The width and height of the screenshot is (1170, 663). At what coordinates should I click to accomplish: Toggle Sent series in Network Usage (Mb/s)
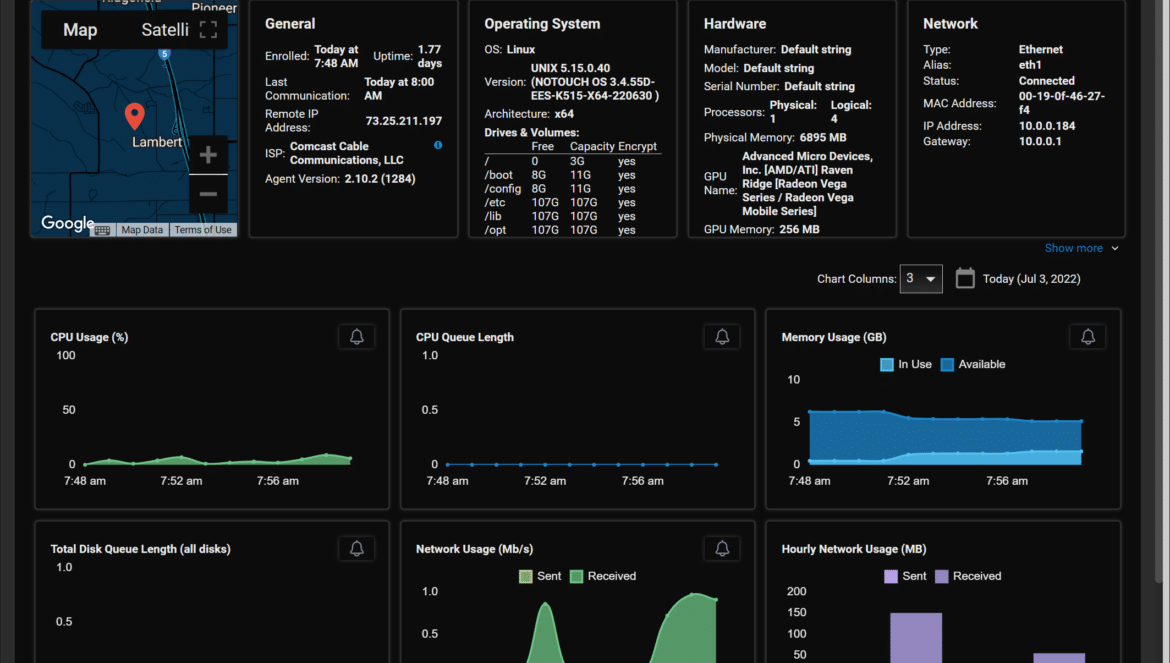click(540, 576)
